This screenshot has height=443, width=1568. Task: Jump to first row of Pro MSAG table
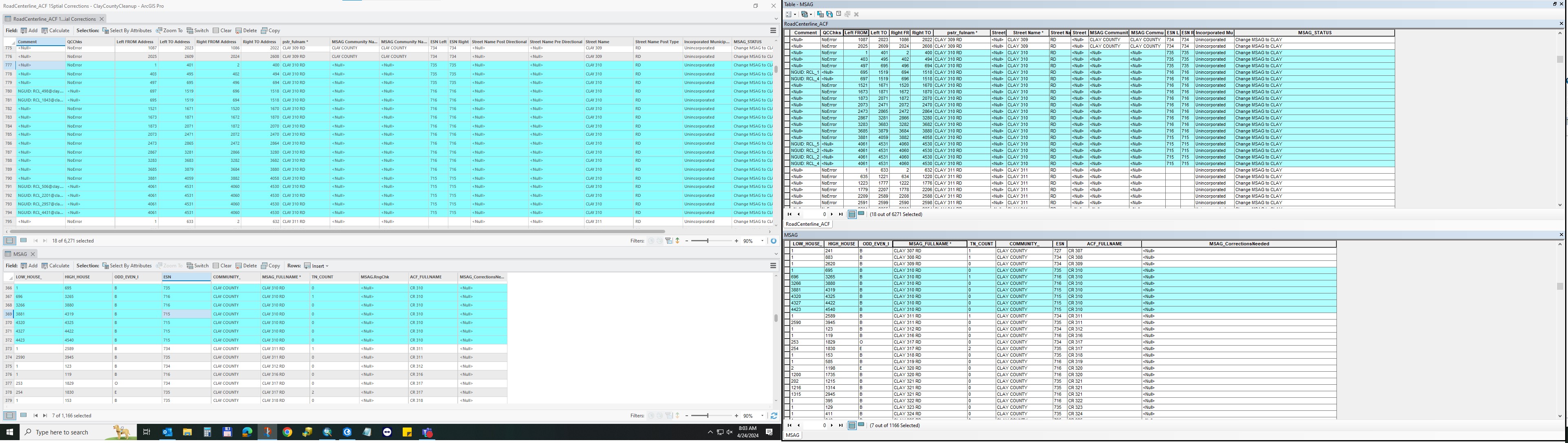coord(35,416)
